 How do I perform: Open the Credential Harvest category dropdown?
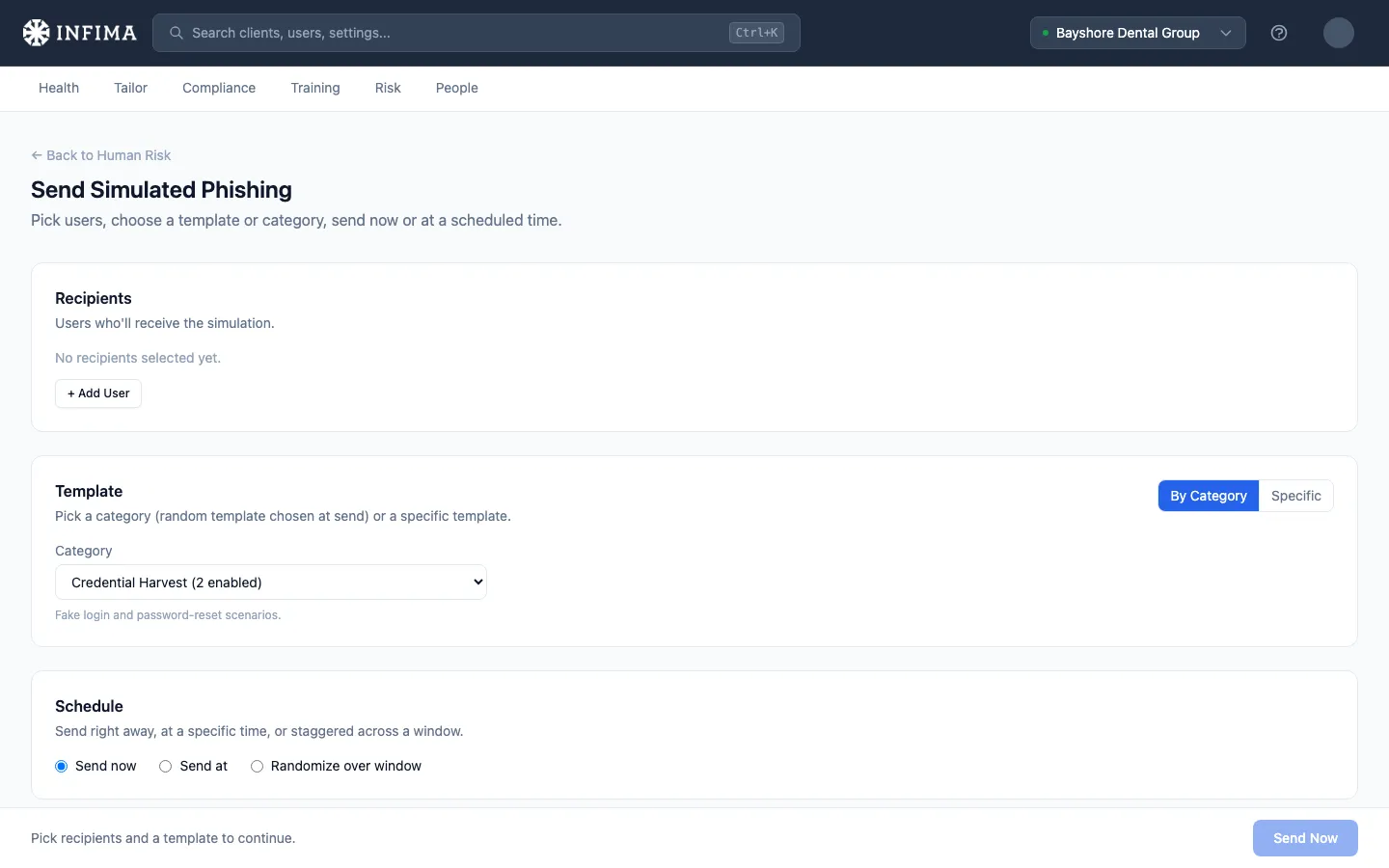tap(271, 583)
